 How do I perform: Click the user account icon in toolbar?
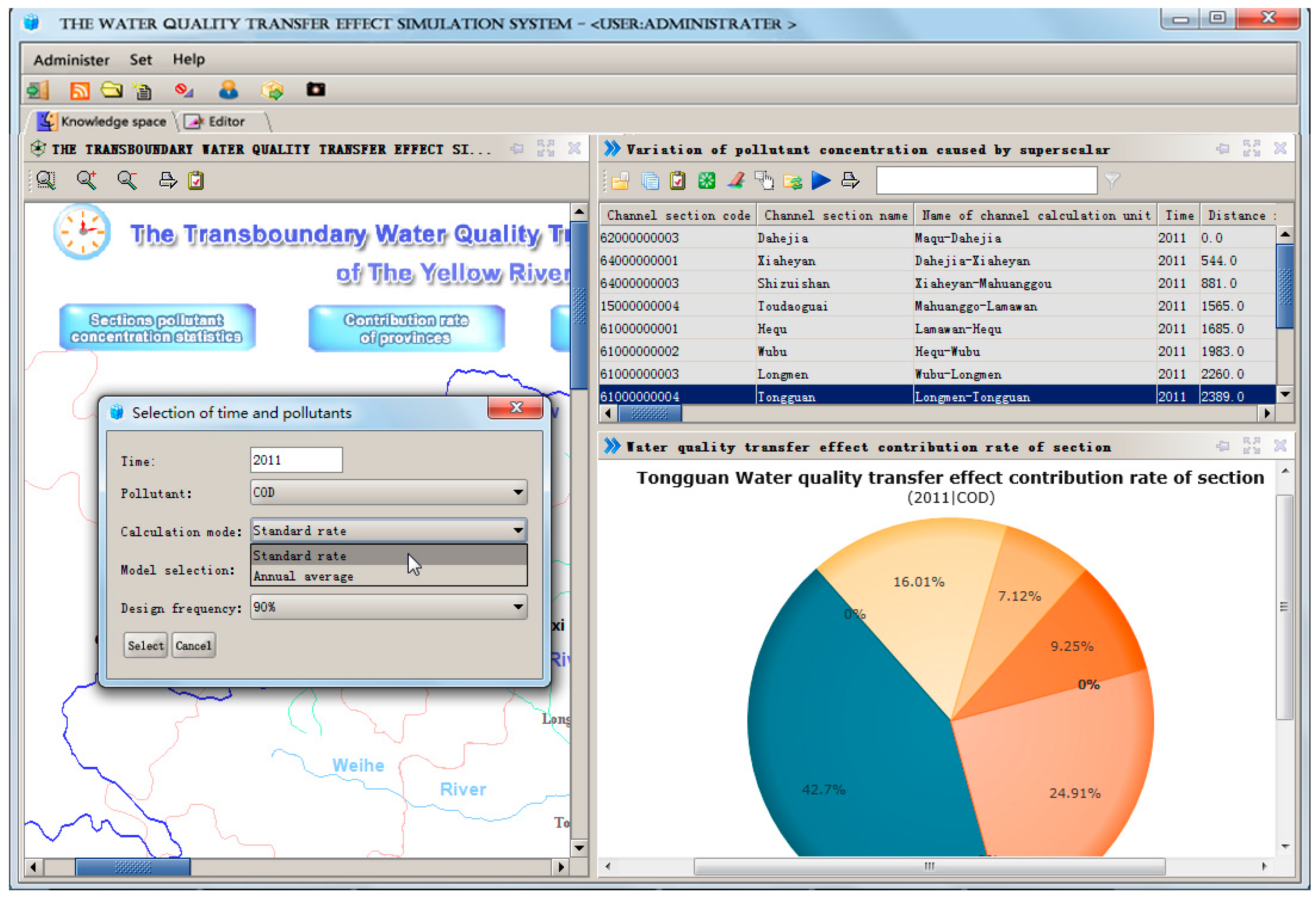pyautogui.click(x=228, y=90)
